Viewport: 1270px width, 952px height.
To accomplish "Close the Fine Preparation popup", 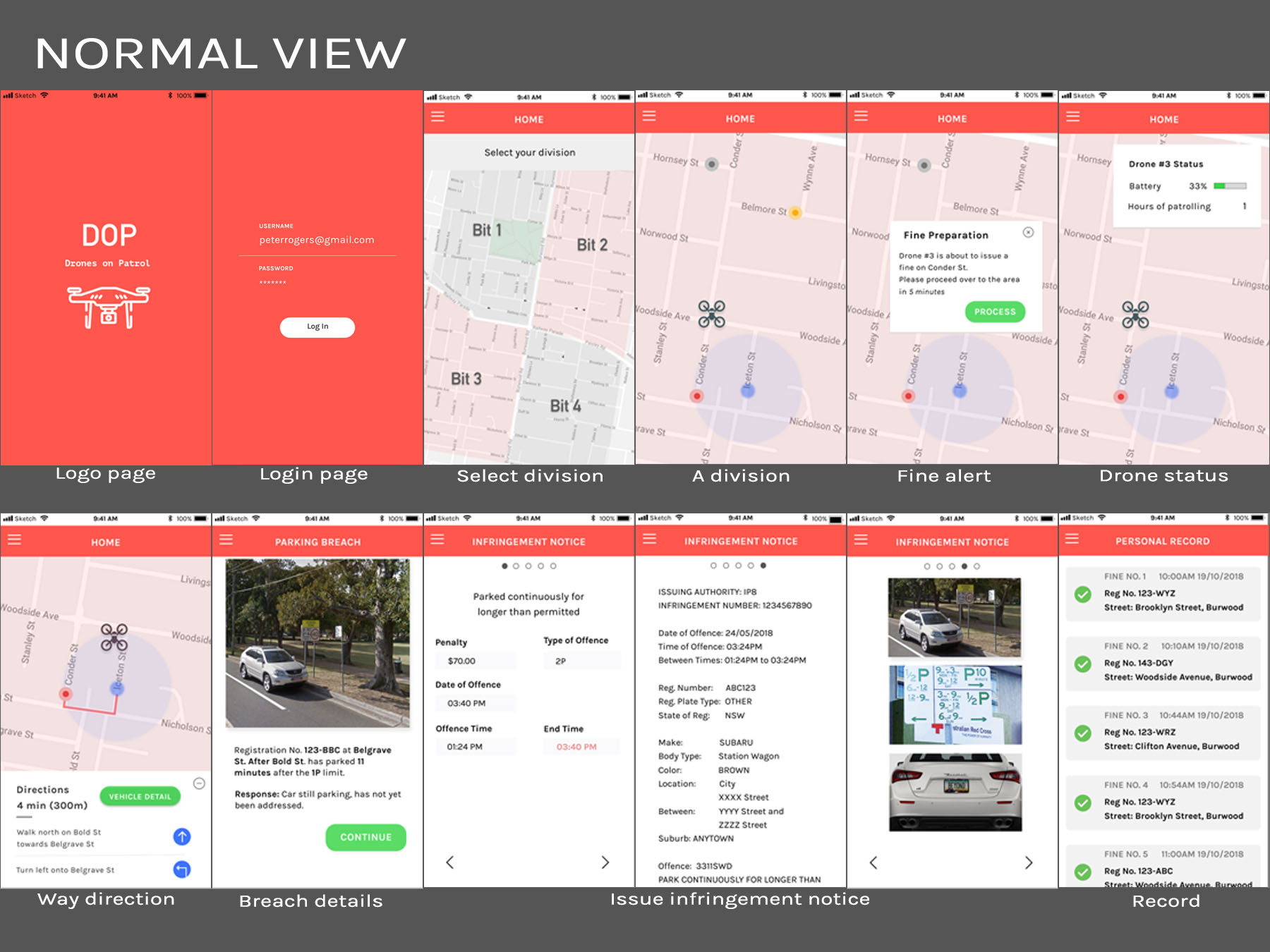I will coord(1028,233).
